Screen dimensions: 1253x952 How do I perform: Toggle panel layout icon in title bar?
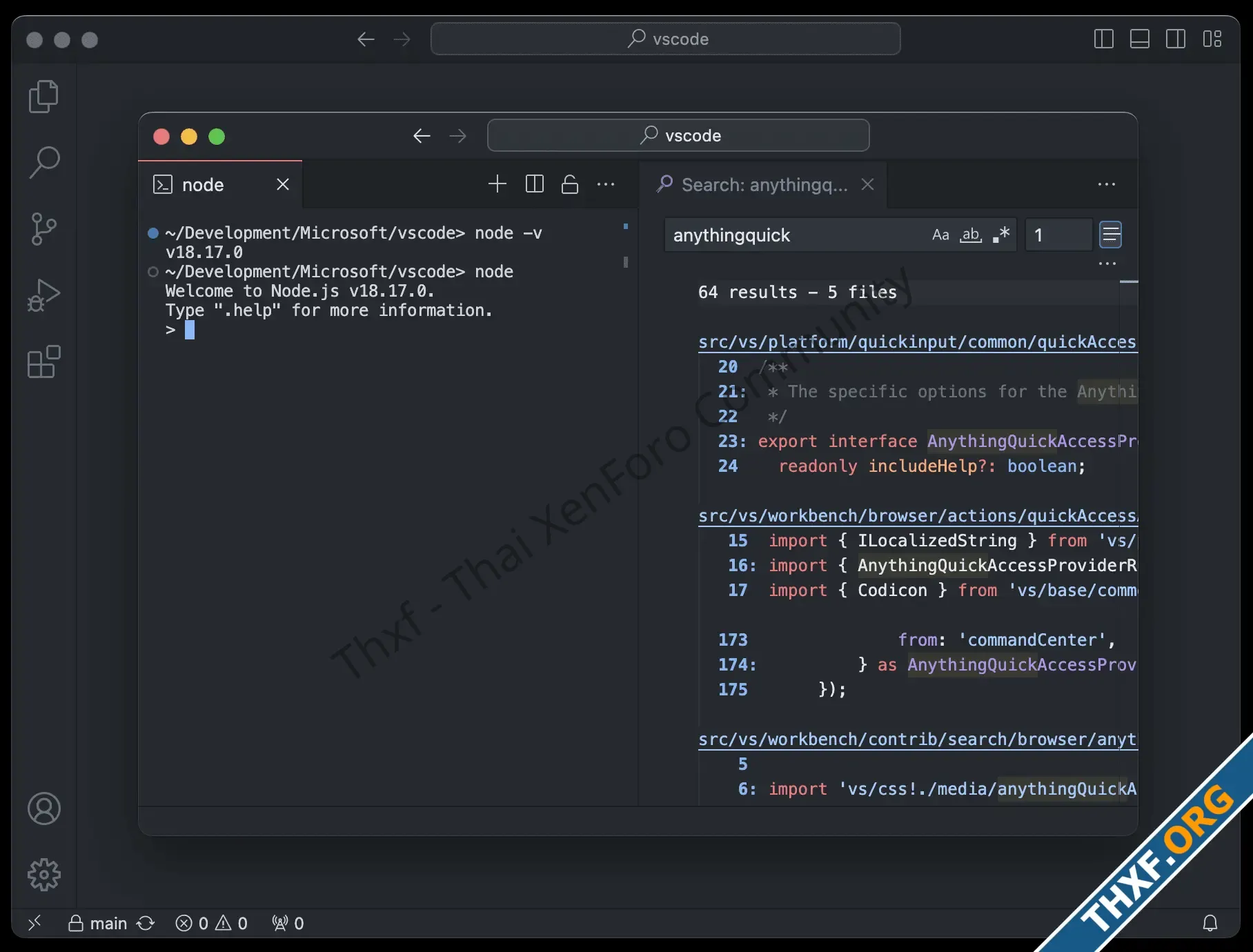click(1140, 39)
